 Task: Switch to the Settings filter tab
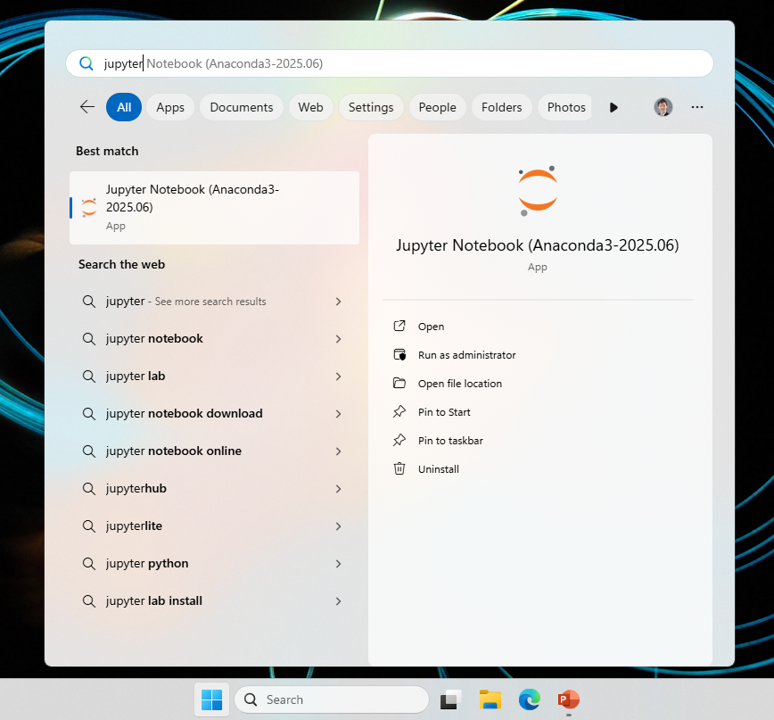[371, 107]
